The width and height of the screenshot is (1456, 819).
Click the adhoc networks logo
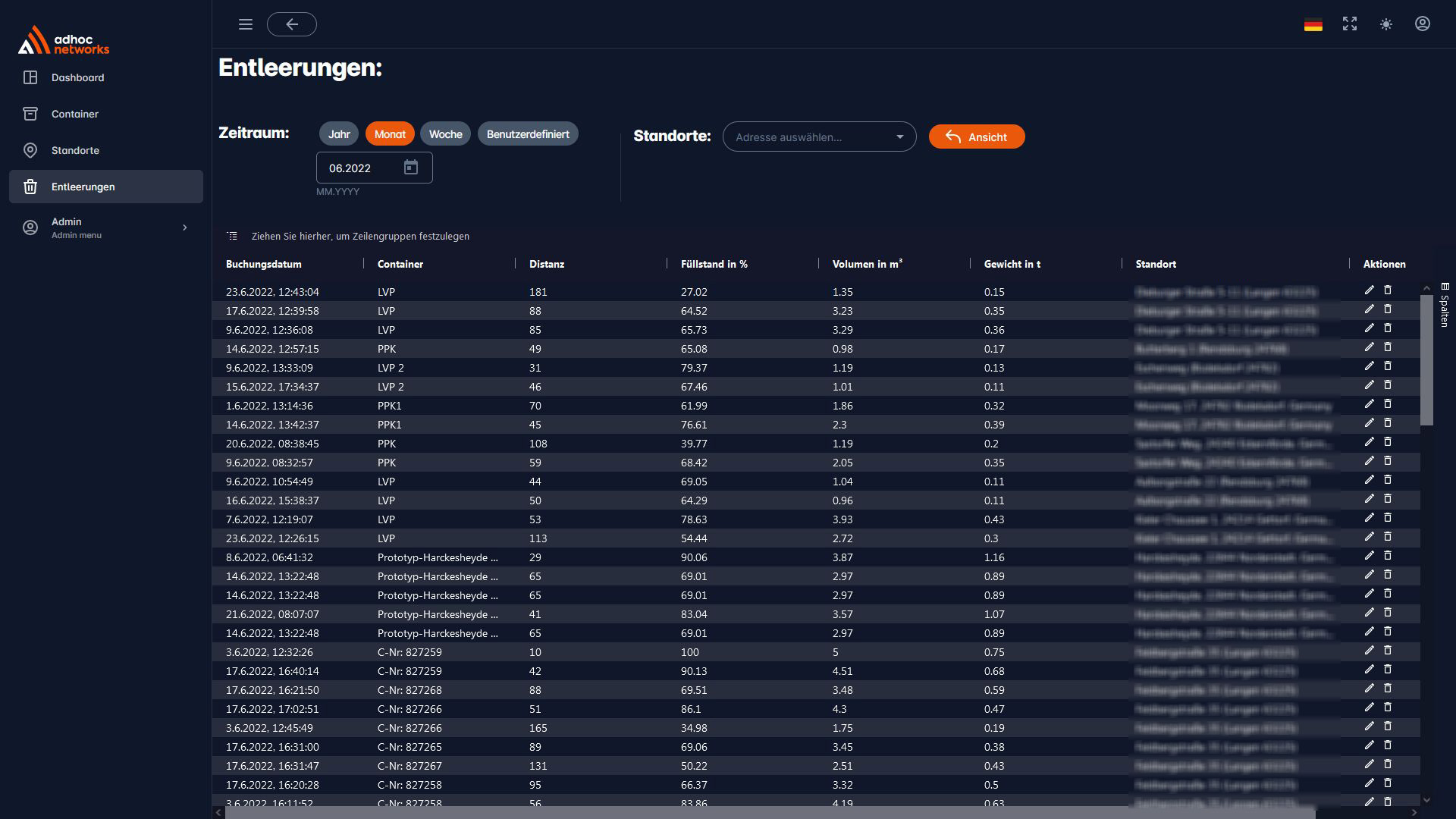[x=64, y=41]
